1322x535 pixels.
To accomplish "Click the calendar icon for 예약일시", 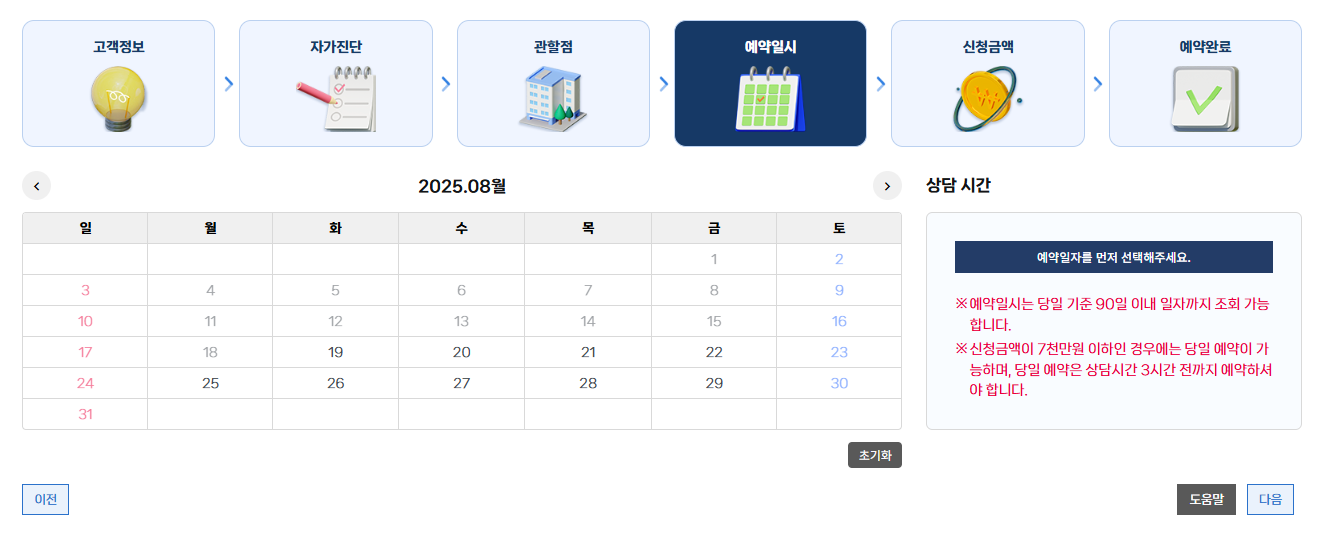I will 770,100.
